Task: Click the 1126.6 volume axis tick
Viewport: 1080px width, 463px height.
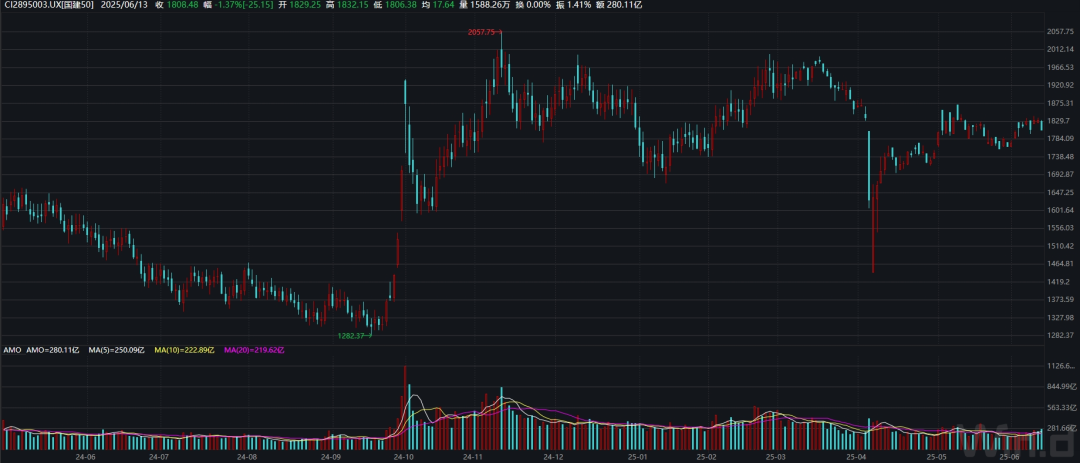Action: point(1058,366)
